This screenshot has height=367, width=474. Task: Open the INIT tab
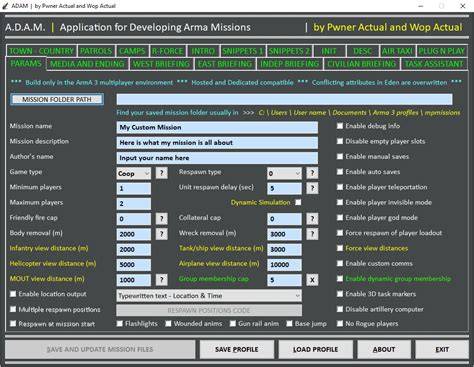click(x=329, y=51)
